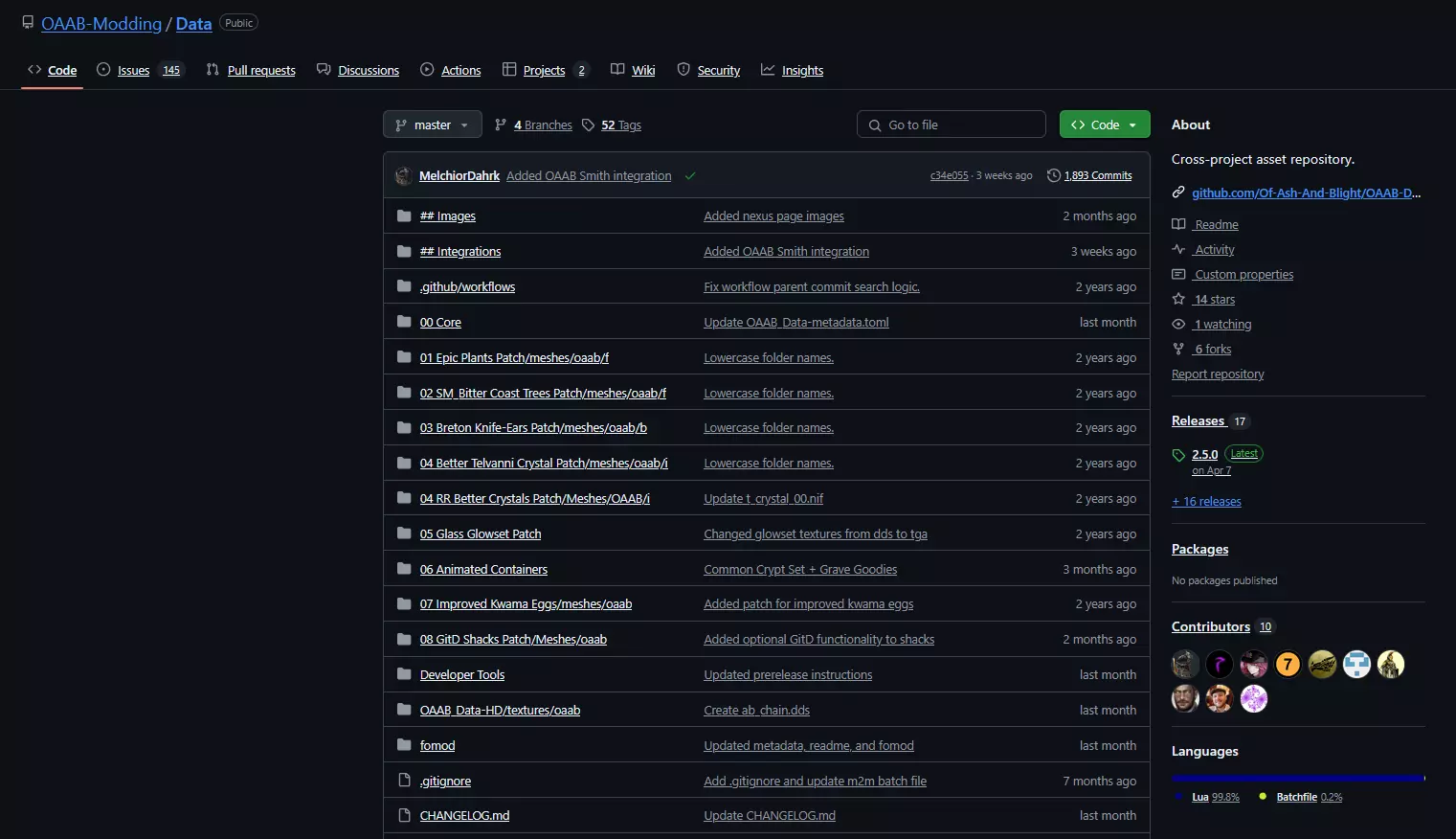The height and width of the screenshot is (839, 1456).
Task: Open the OAAB_Data-HD/textures/oaab folder
Action: pyautogui.click(x=500, y=711)
